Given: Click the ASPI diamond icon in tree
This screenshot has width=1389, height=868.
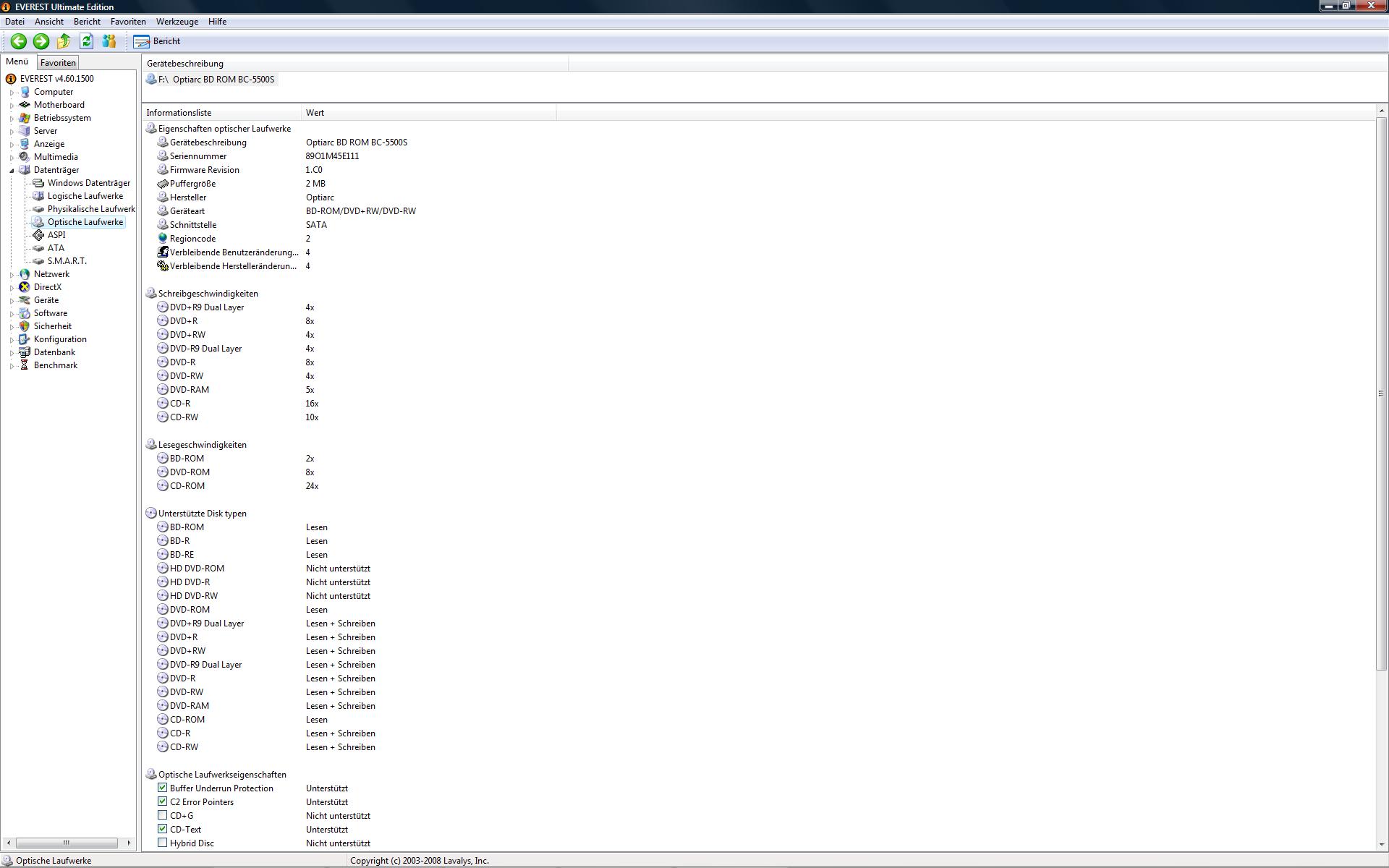Looking at the screenshot, I should point(38,235).
